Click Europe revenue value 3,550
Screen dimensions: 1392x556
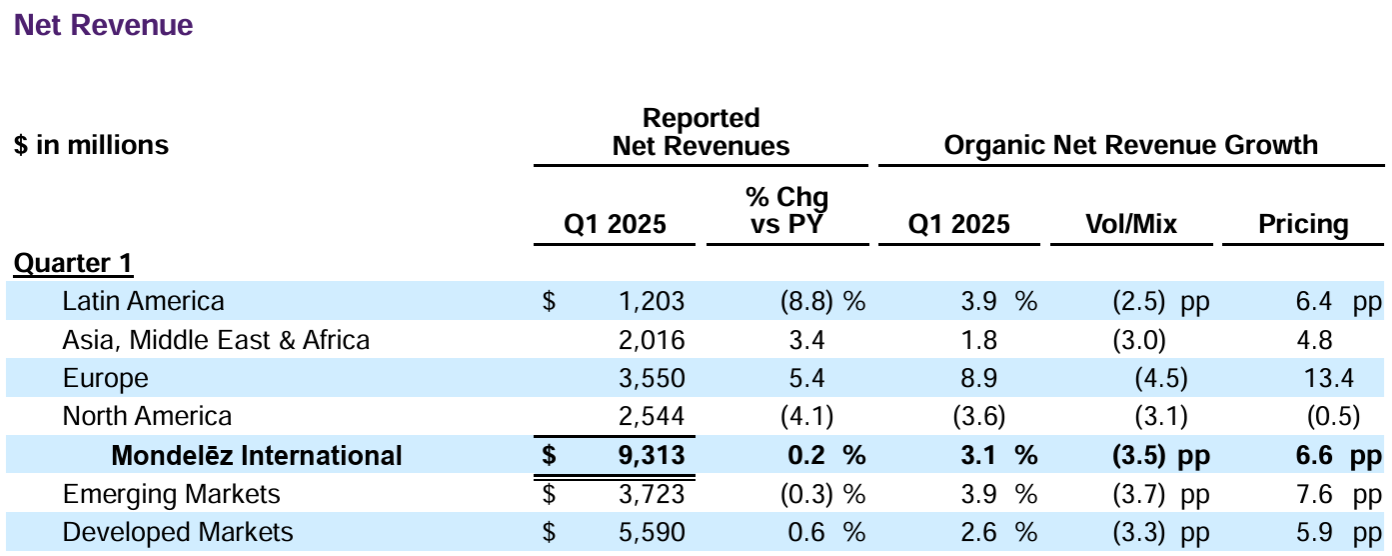click(x=652, y=378)
